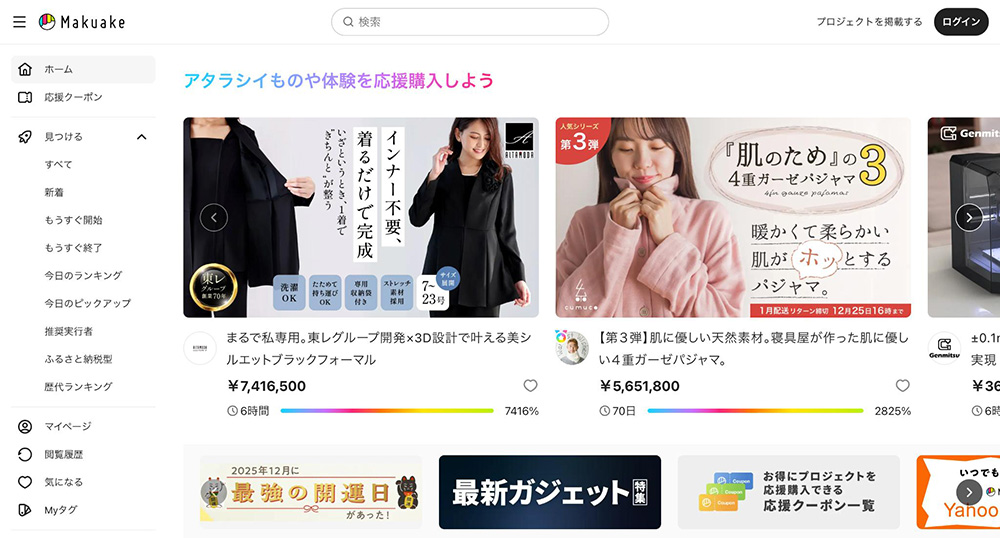Select もうすぐ終了 in sidebar
The height and width of the screenshot is (538, 1000).
tap(73, 247)
